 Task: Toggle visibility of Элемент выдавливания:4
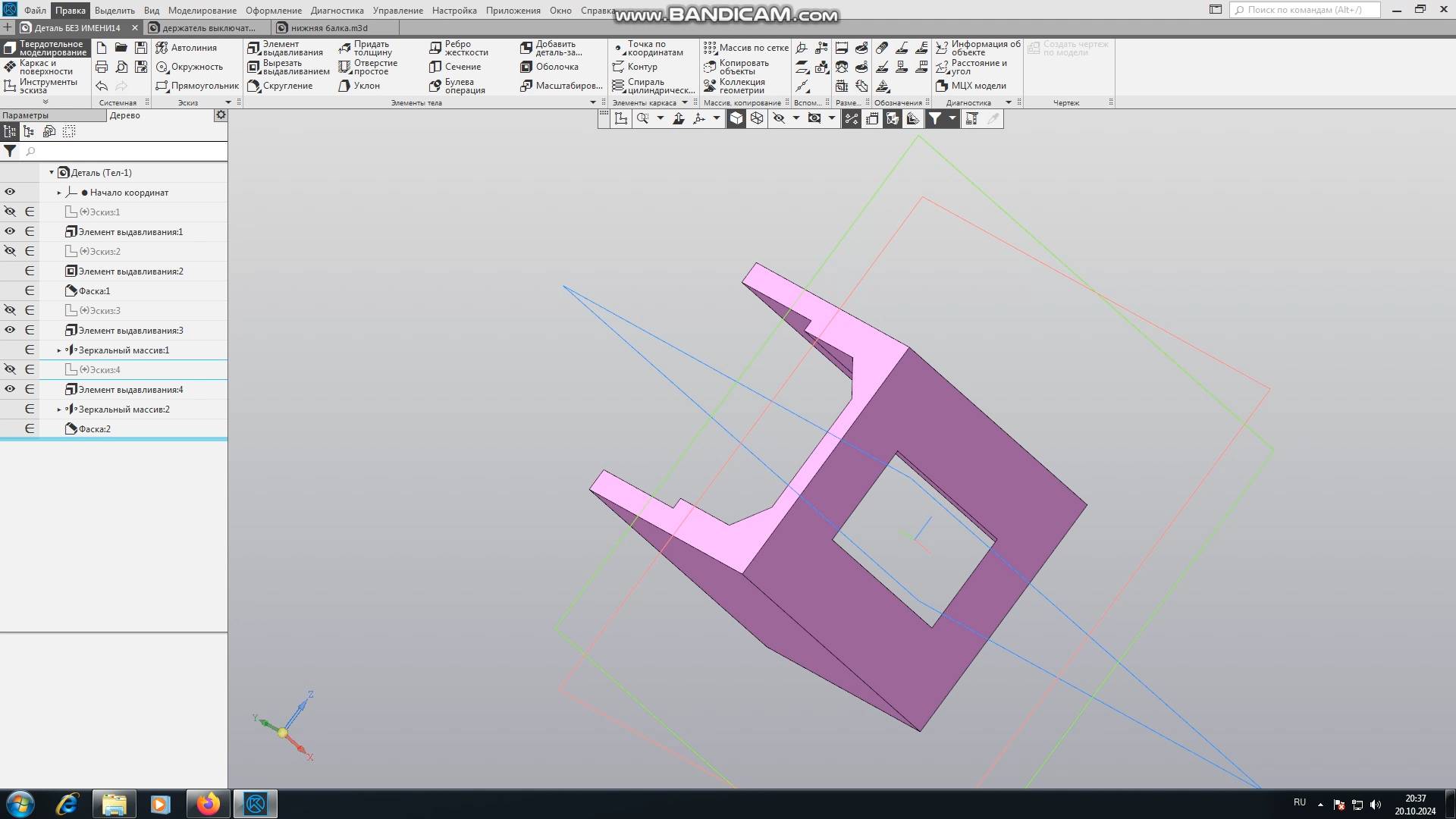10,389
